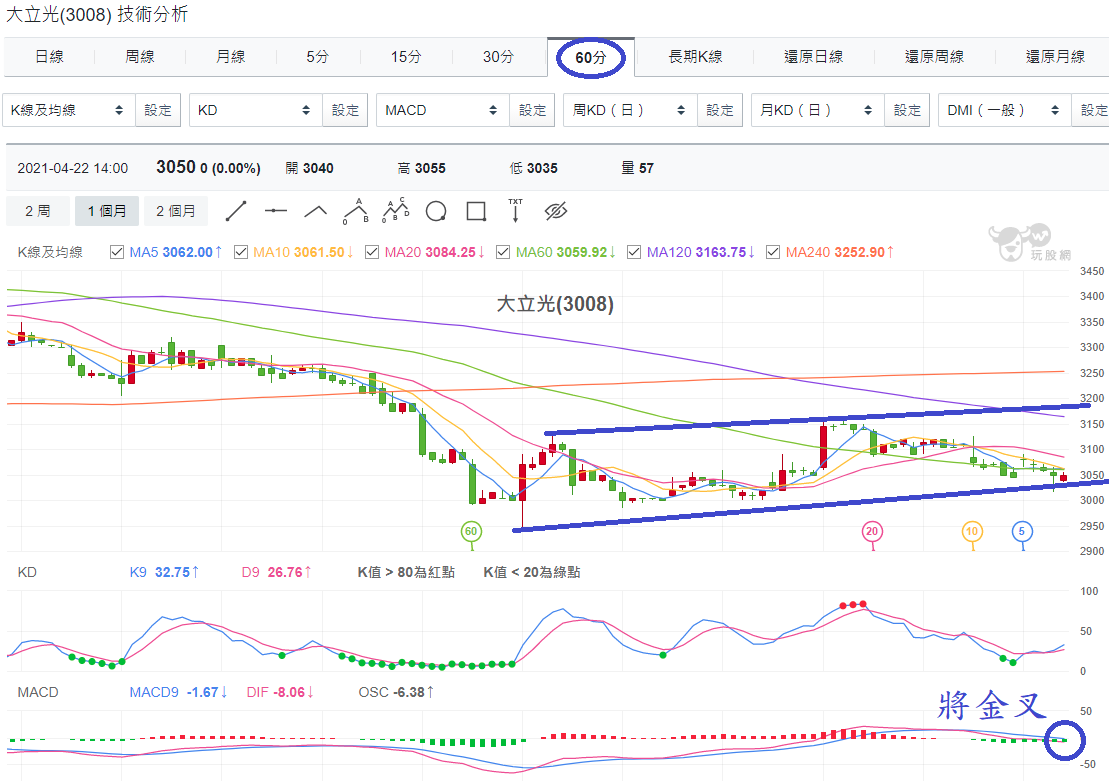Click 設定 next to MACD dropdown
Screen dimensions: 1109x781
pyautogui.click(x=533, y=110)
